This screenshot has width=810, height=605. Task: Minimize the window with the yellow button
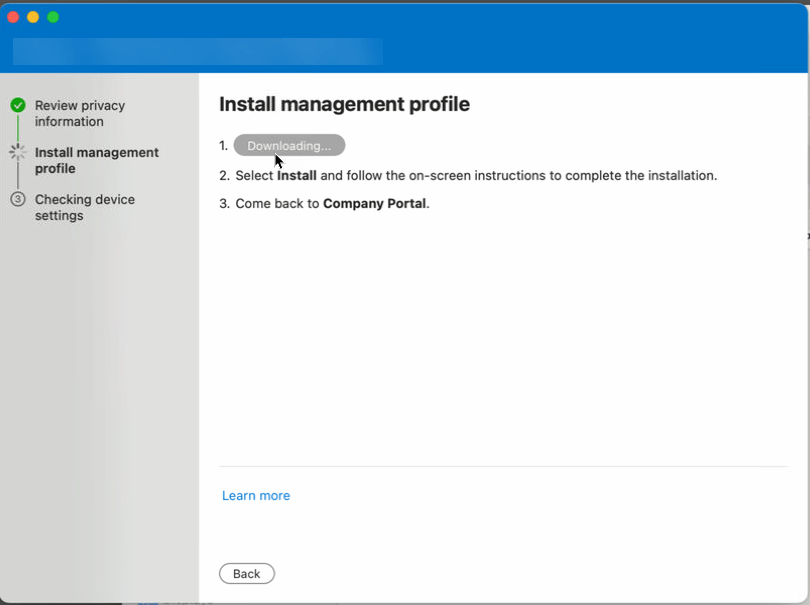click(x=33, y=17)
